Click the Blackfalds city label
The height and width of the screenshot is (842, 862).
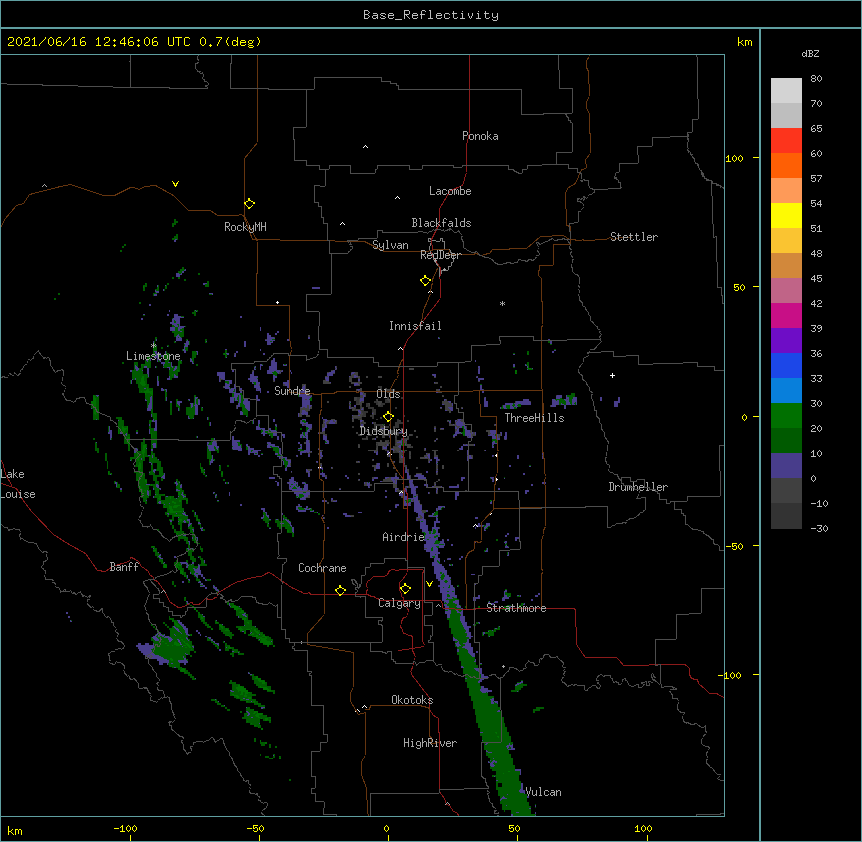[x=441, y=223]
